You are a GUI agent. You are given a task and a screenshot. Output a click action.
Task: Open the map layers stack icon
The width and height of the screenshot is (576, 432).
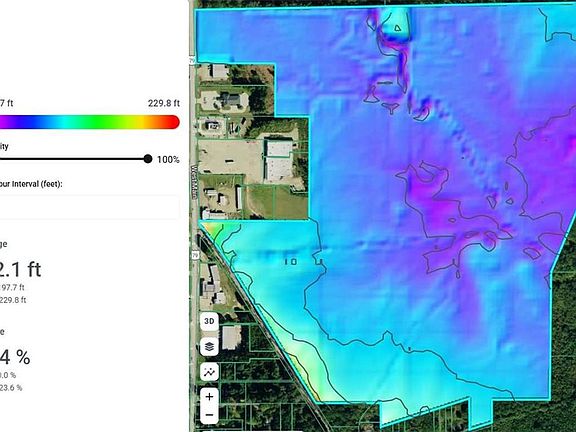point(209,346)
